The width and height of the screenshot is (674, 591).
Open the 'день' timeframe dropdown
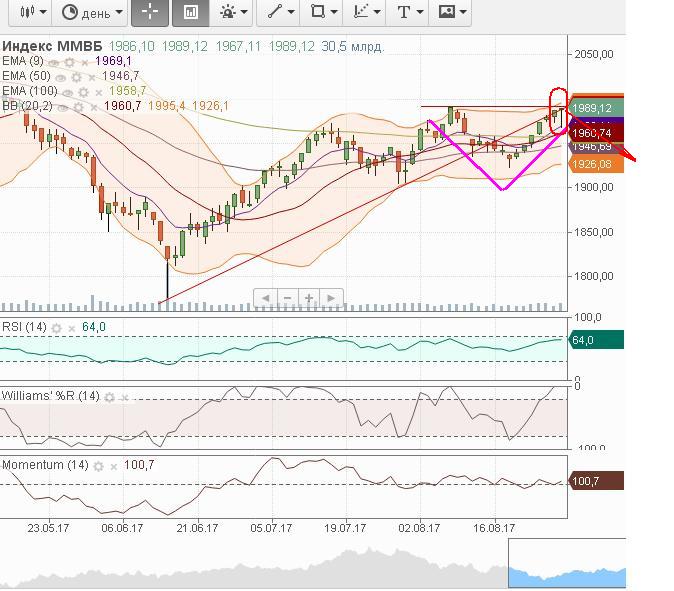tap(91, 12)
